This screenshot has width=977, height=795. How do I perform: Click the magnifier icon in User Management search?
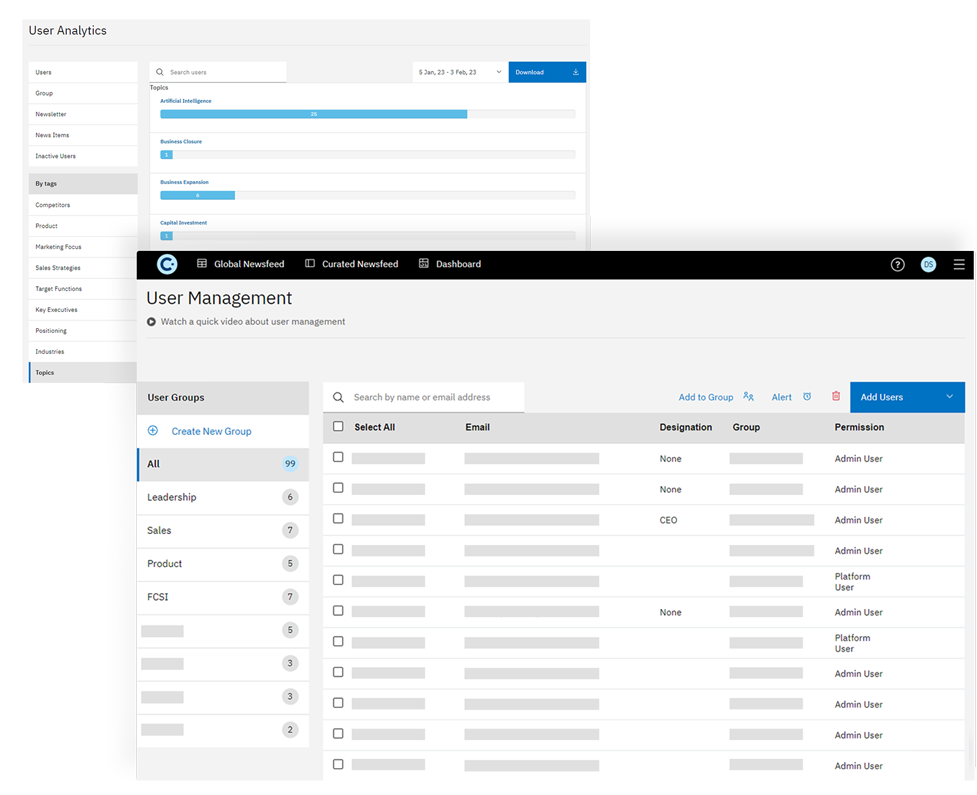tap(338, 398)
